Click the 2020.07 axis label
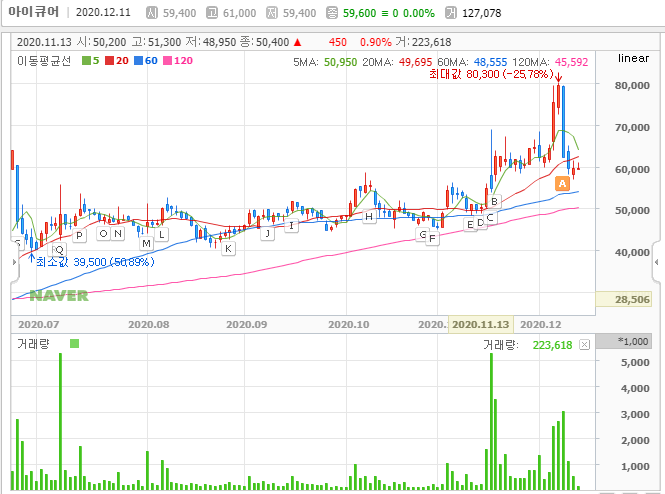Viewport: 665px width, 494px height. [39, 325]
